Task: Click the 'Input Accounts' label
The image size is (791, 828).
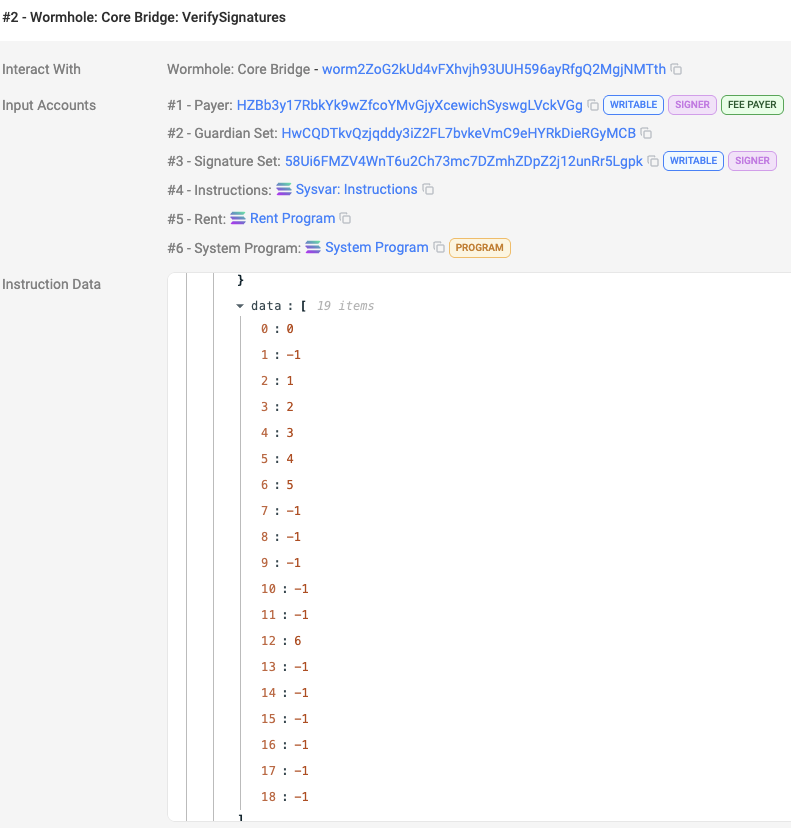Action: (49, 105)
